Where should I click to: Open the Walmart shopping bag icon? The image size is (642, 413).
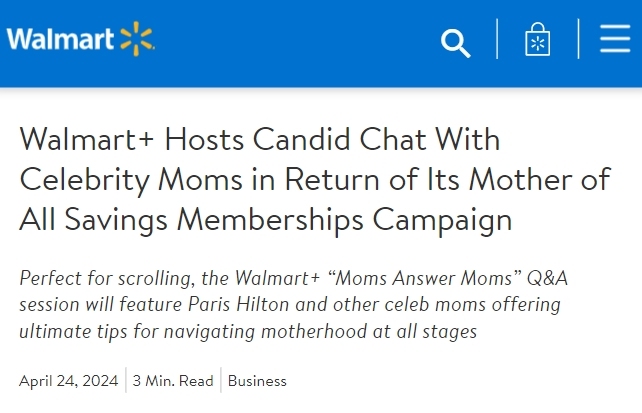538,39
